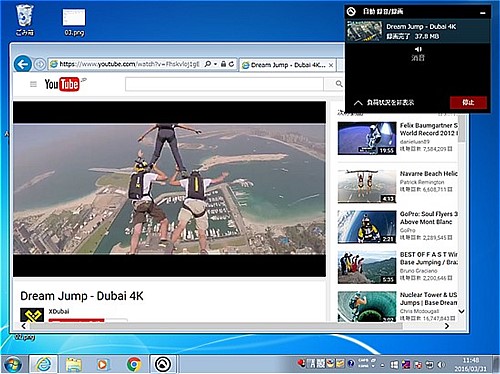
Task: Select the Dream Jump recording thumbnail in recorder
Action: coord(364,31)
